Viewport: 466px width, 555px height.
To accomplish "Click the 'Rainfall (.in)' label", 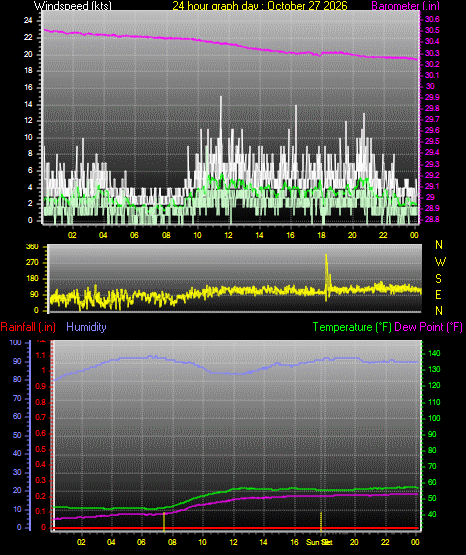I will tap(28, 327).
